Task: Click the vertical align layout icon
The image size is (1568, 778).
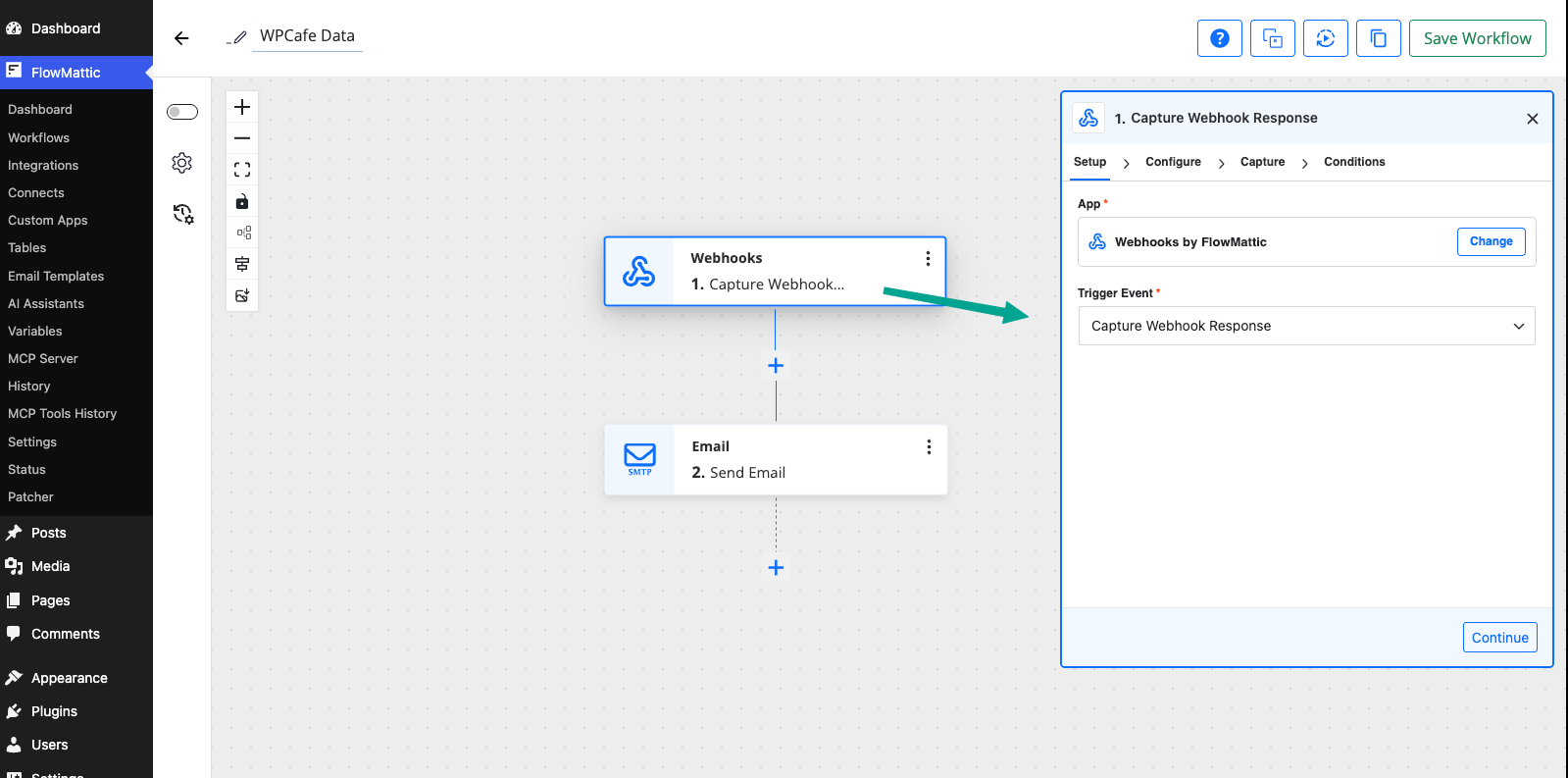Action: pos(242,264)
